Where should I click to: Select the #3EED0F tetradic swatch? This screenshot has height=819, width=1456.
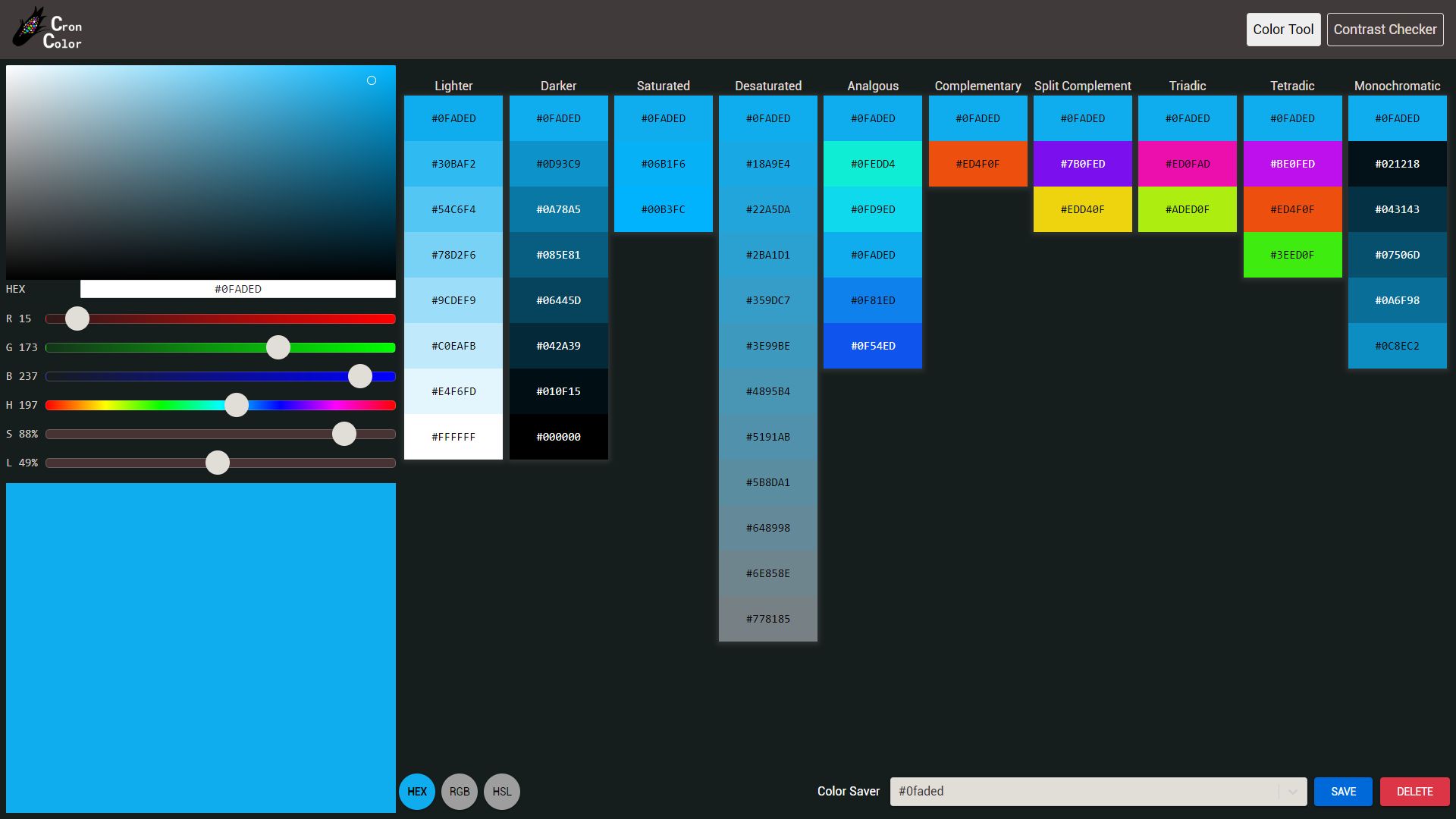pyautogui.click(x=1292, y=255)
